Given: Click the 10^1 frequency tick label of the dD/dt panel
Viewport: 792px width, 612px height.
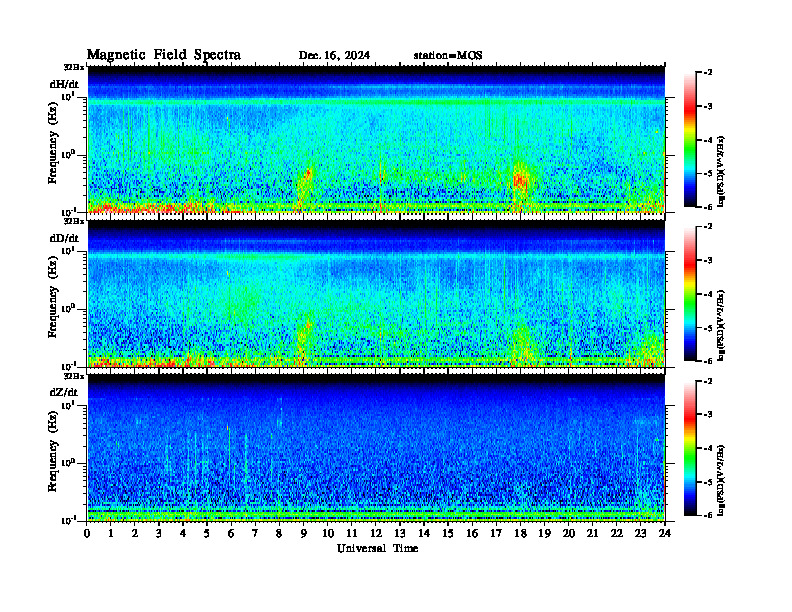Looking at the screenshot, I should (x=68, y=251).
